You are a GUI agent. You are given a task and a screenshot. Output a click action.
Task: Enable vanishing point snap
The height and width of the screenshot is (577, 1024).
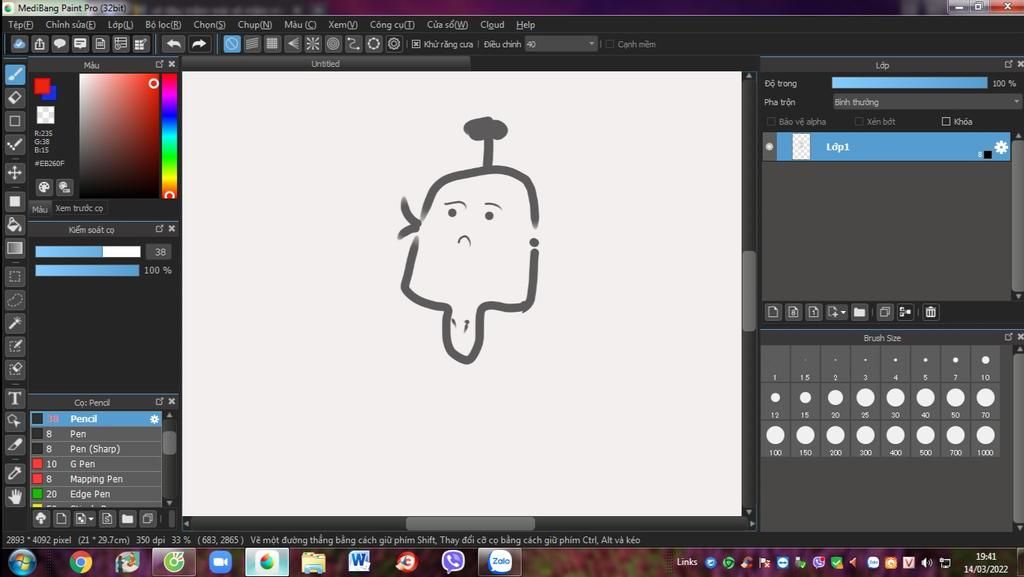293,44
